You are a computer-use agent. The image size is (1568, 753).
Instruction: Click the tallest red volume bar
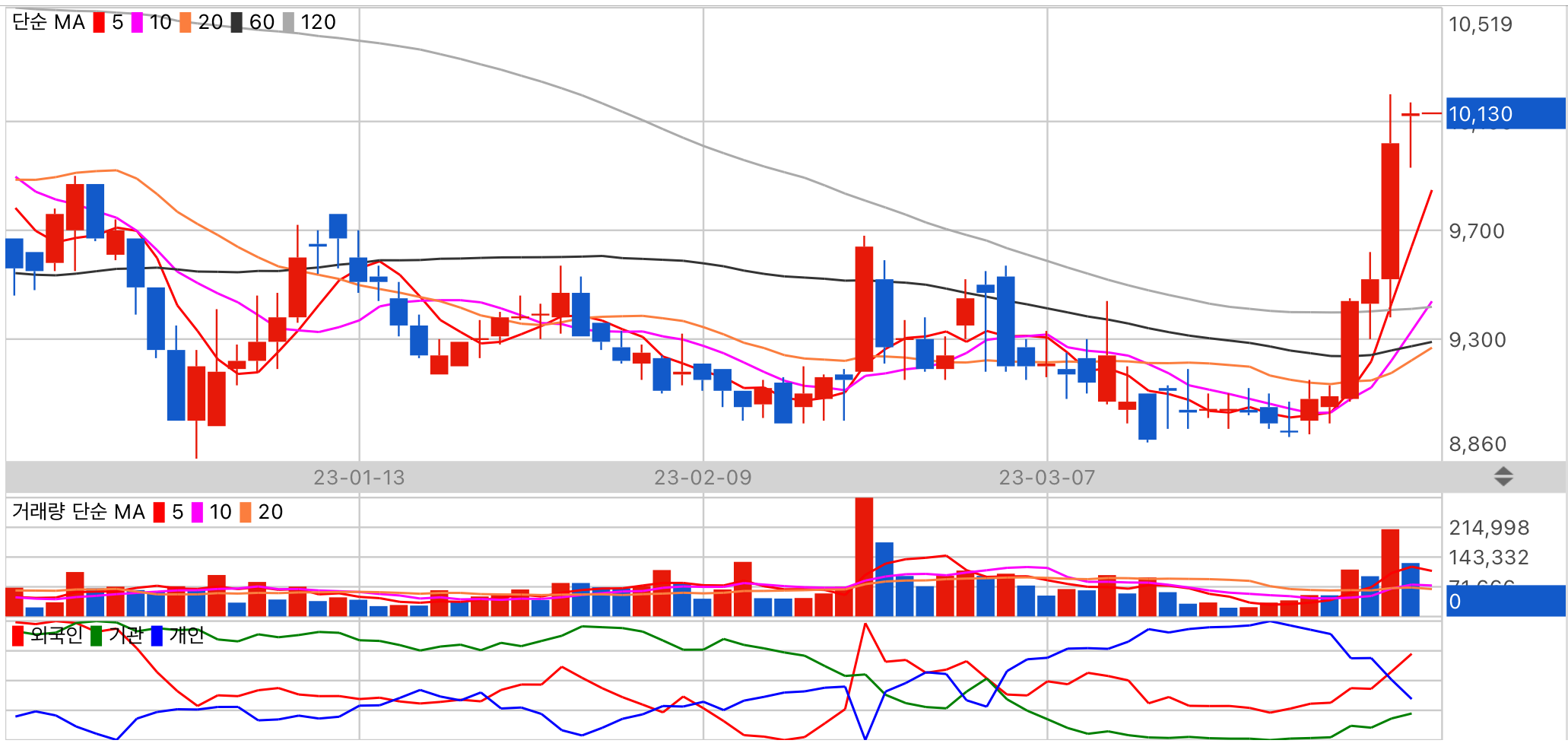[x=864, y=557]
